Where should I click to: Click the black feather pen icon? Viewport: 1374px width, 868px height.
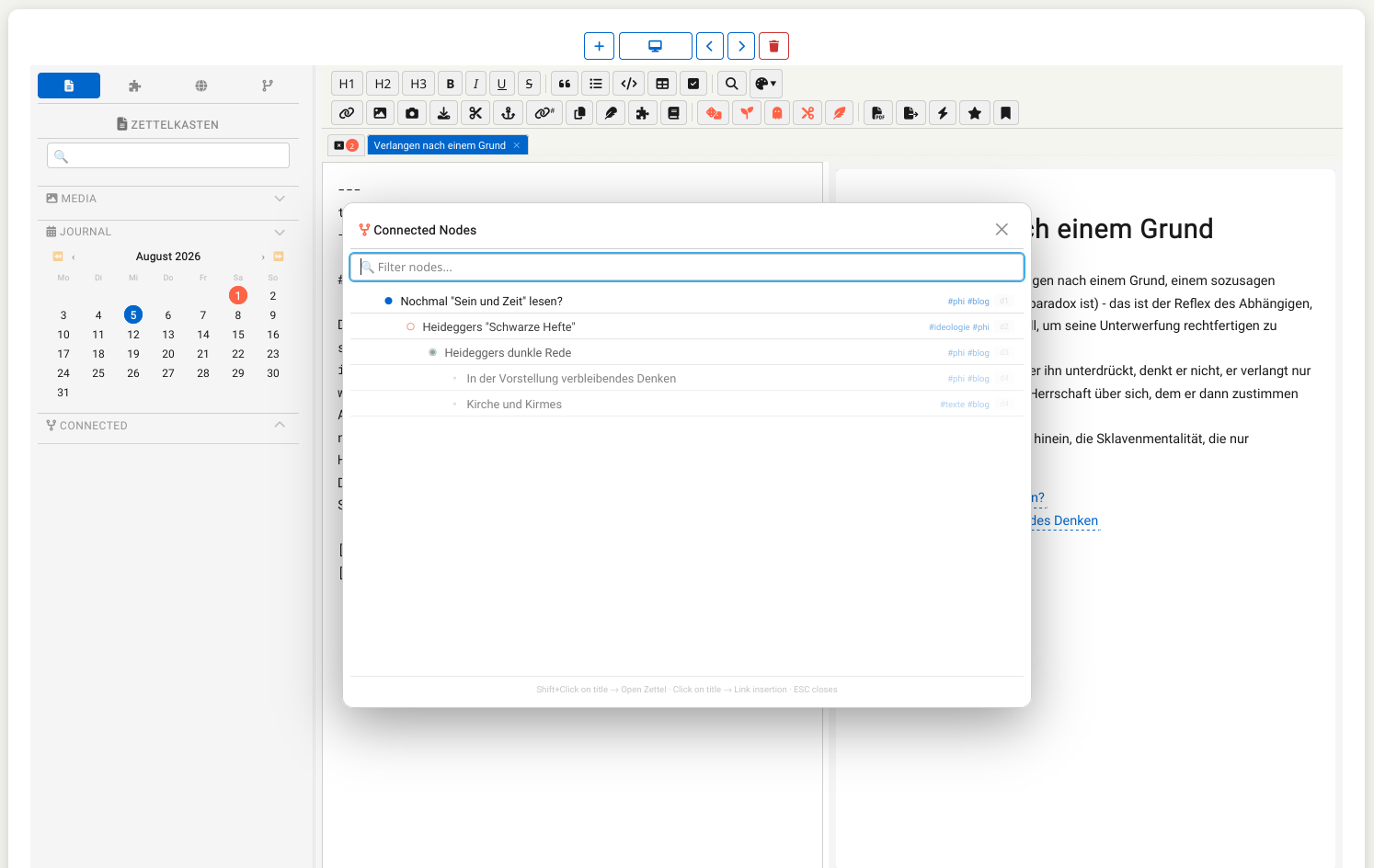click(x=611, y=113)
